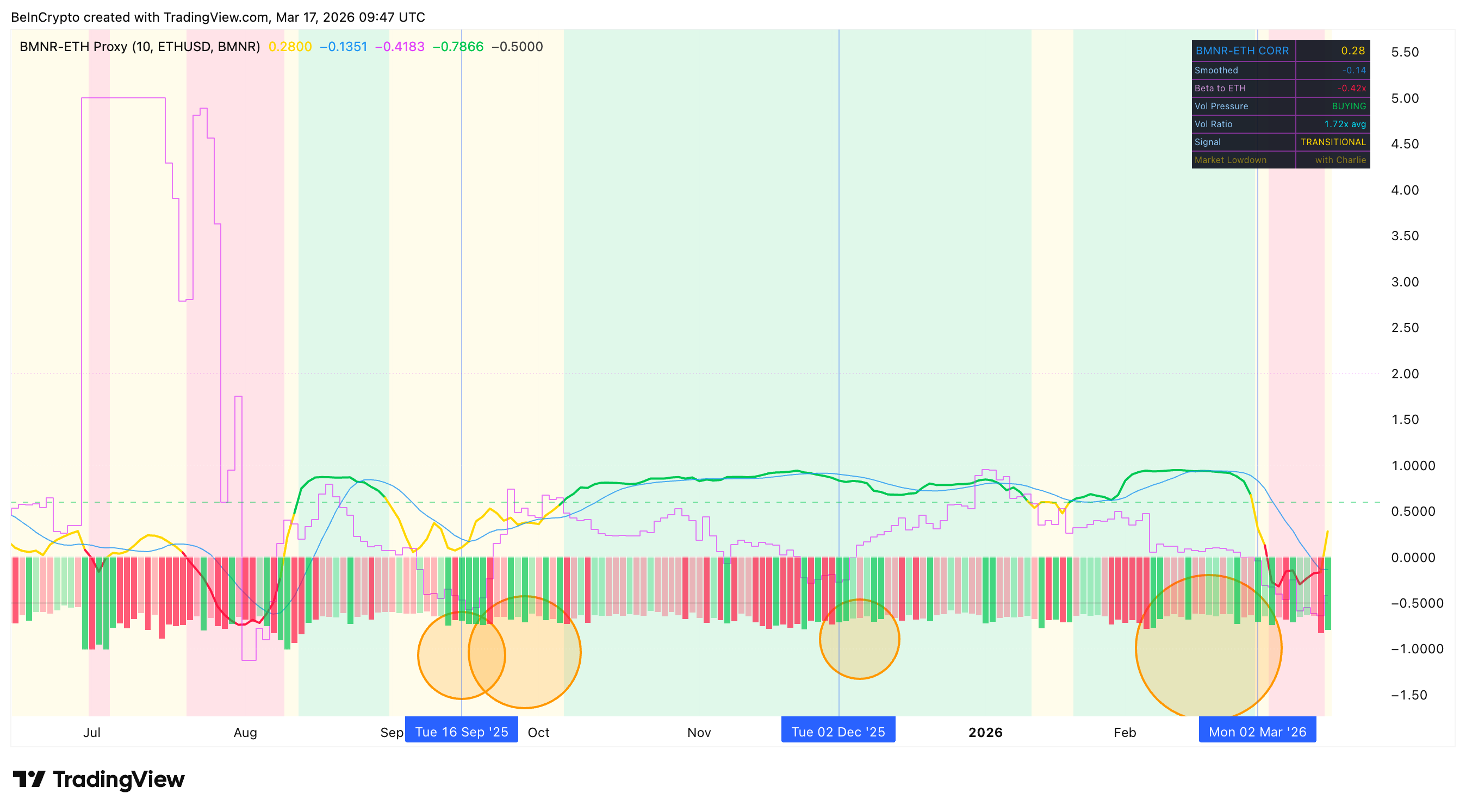Open the Tue 02 Dec '25 date badge
This screenshot has height=812, width=1466.
coord(838,732)
